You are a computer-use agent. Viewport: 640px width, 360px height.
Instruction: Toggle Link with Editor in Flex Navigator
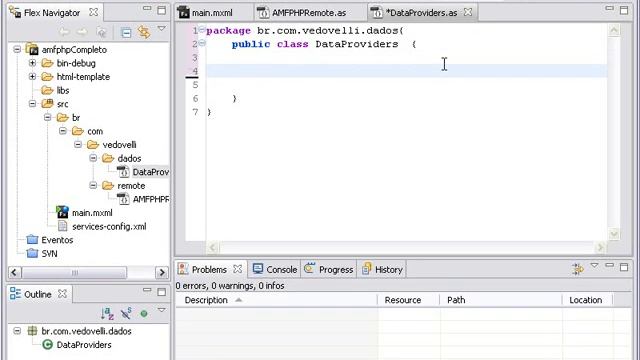click(x=144, y=32)
